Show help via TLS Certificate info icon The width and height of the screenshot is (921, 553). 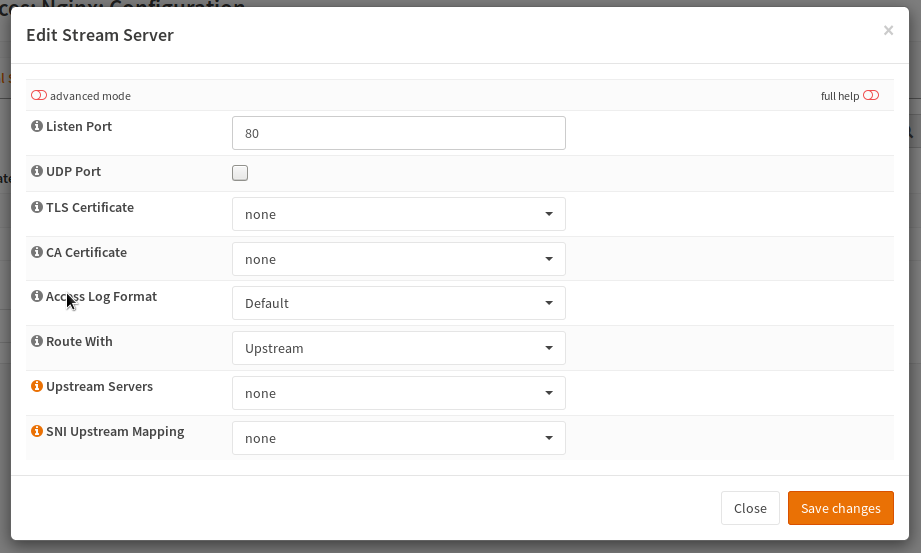(x=37, y=208)
